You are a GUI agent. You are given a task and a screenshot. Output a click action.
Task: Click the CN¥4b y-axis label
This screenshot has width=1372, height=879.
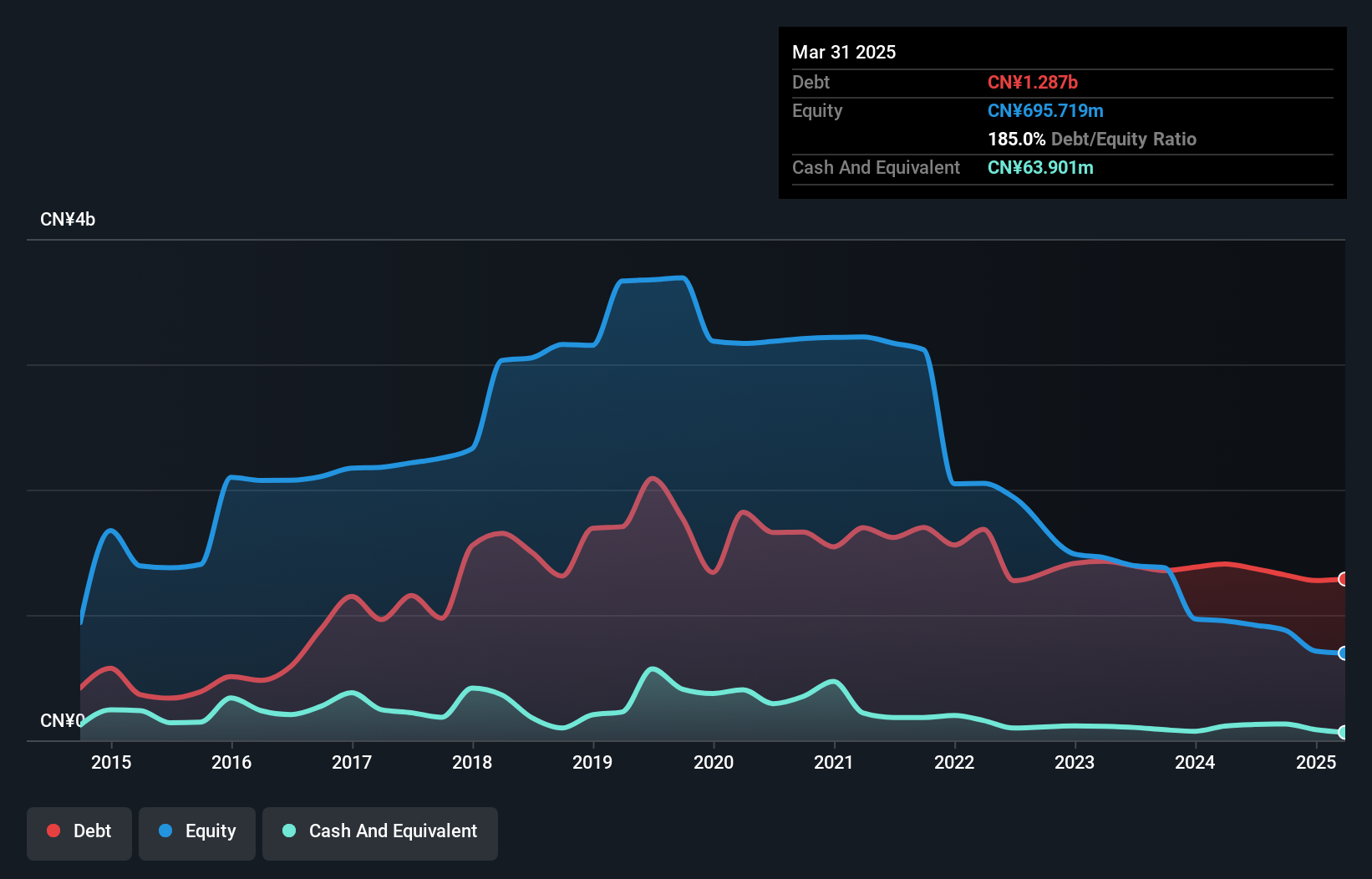point(68,220)
